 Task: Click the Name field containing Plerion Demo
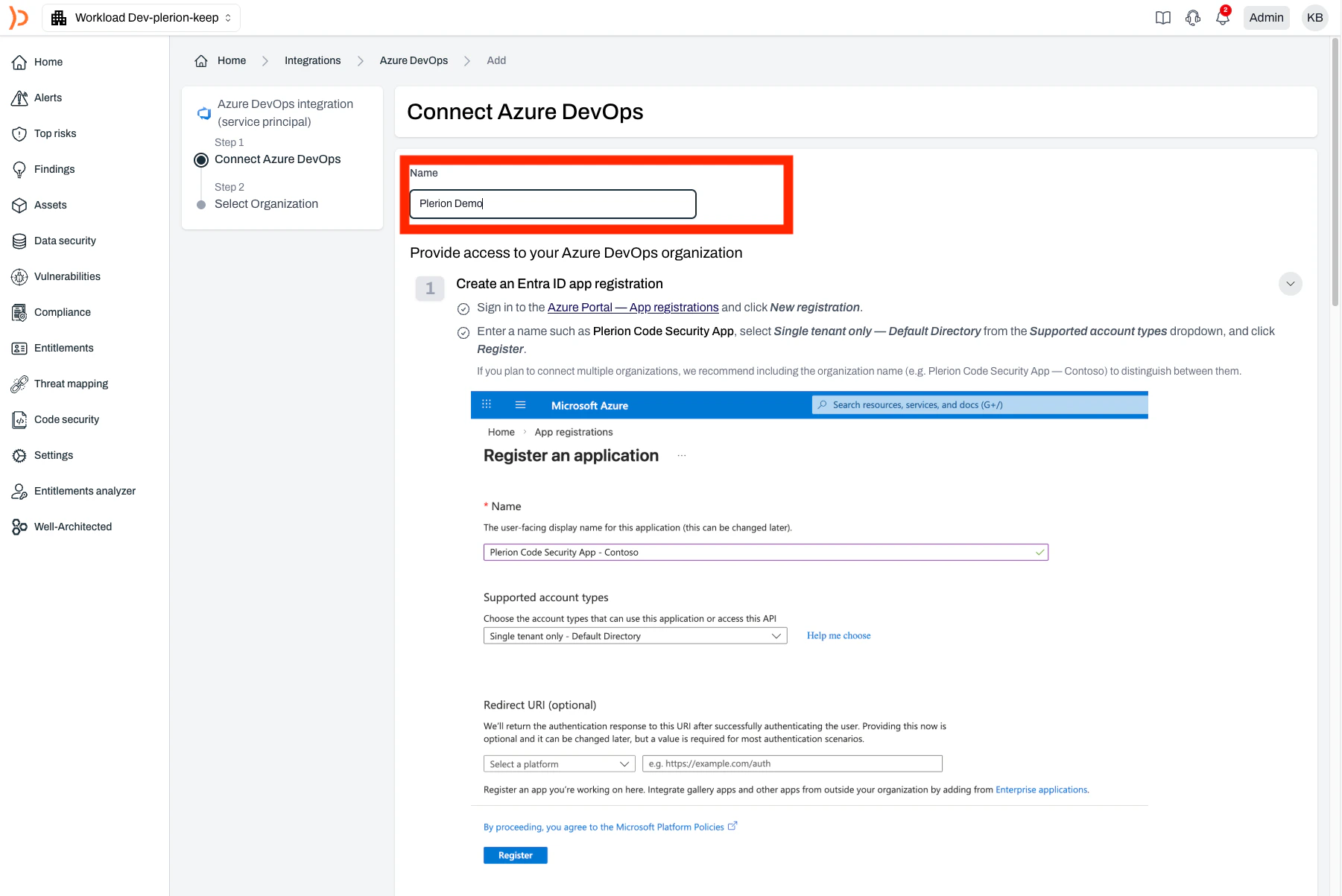click(x=552, y=203)
